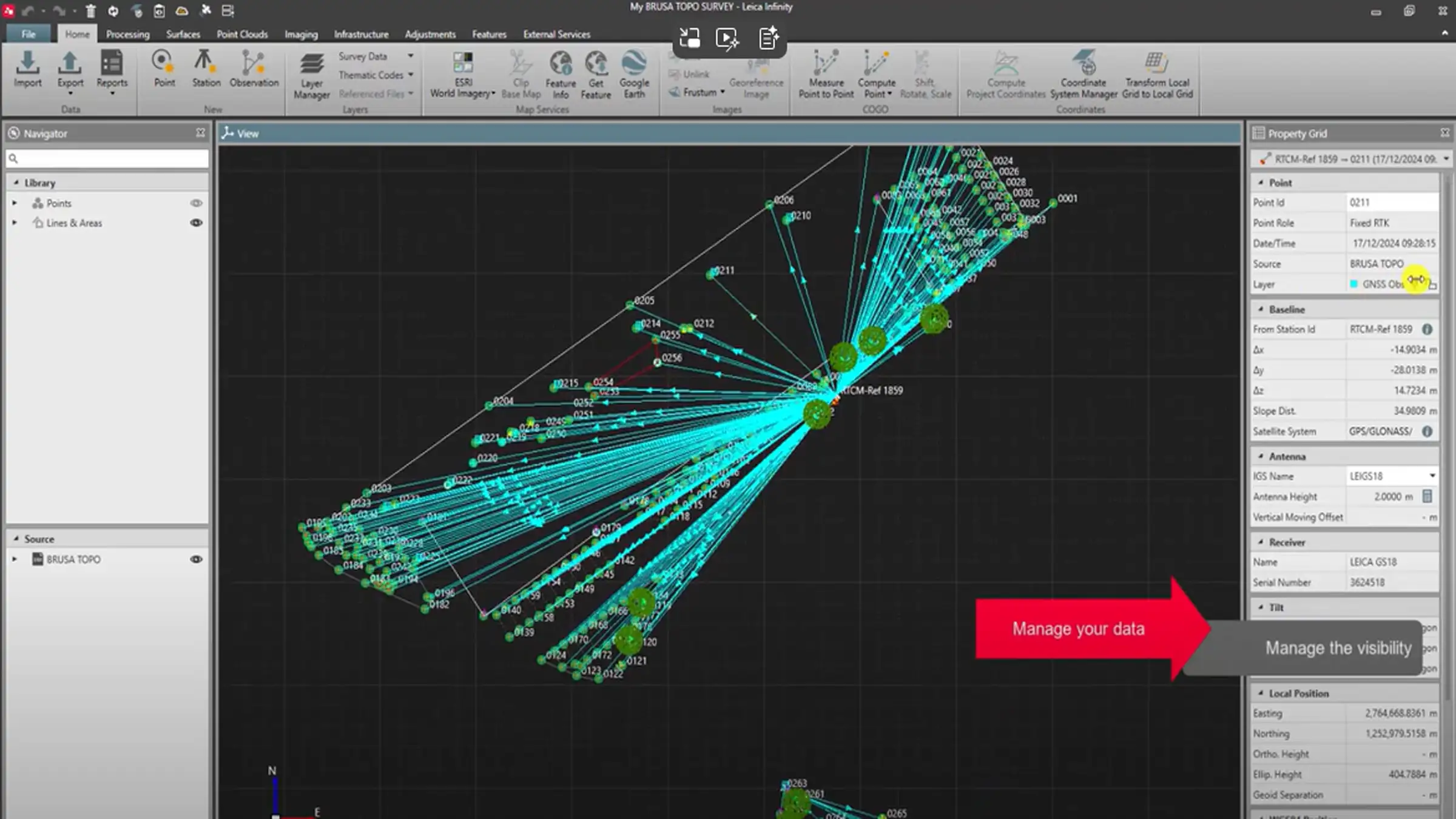Open the IGS Name dropdown

pos(1432,476)
